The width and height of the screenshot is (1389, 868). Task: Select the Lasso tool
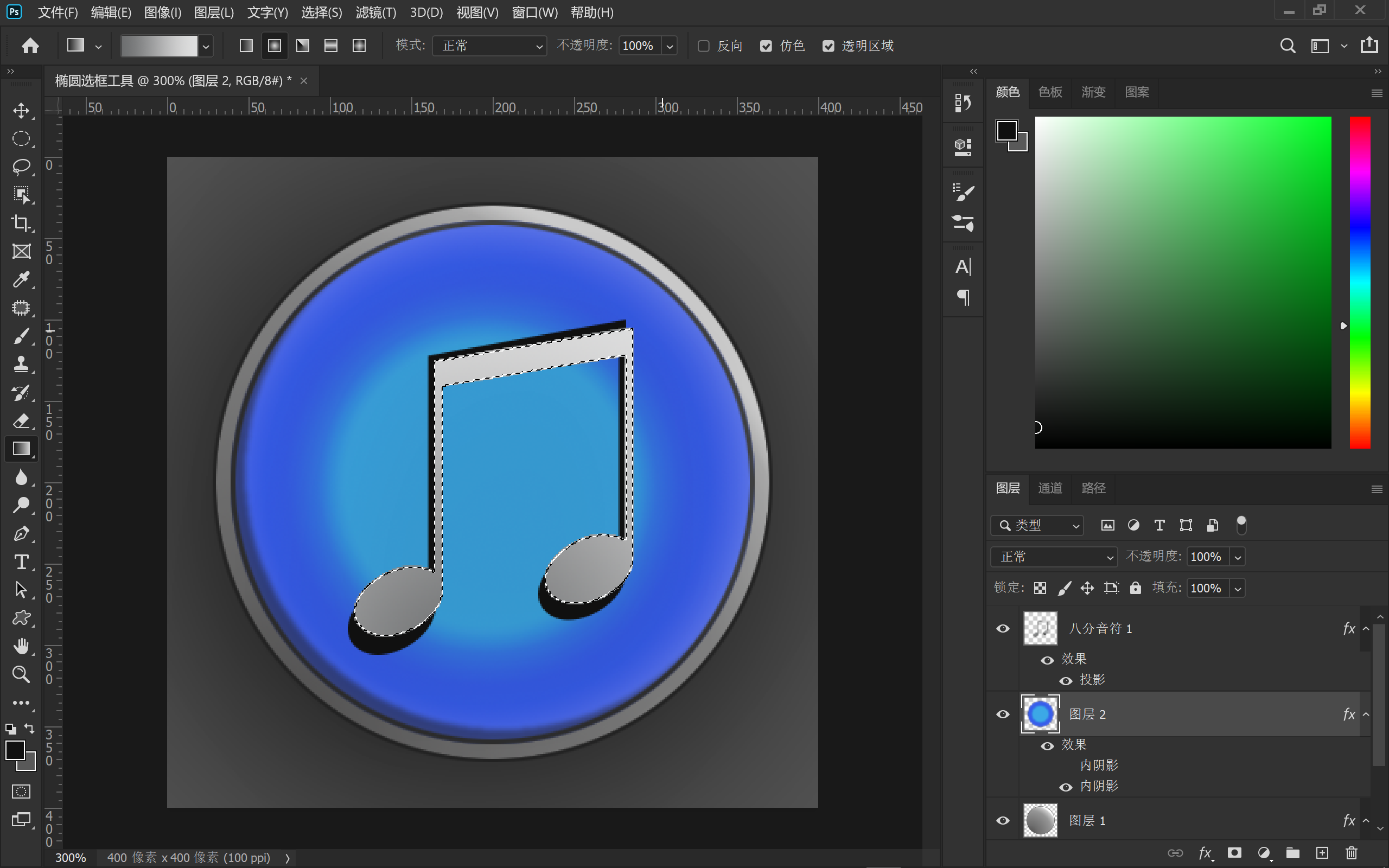click(x=21, y=167)
